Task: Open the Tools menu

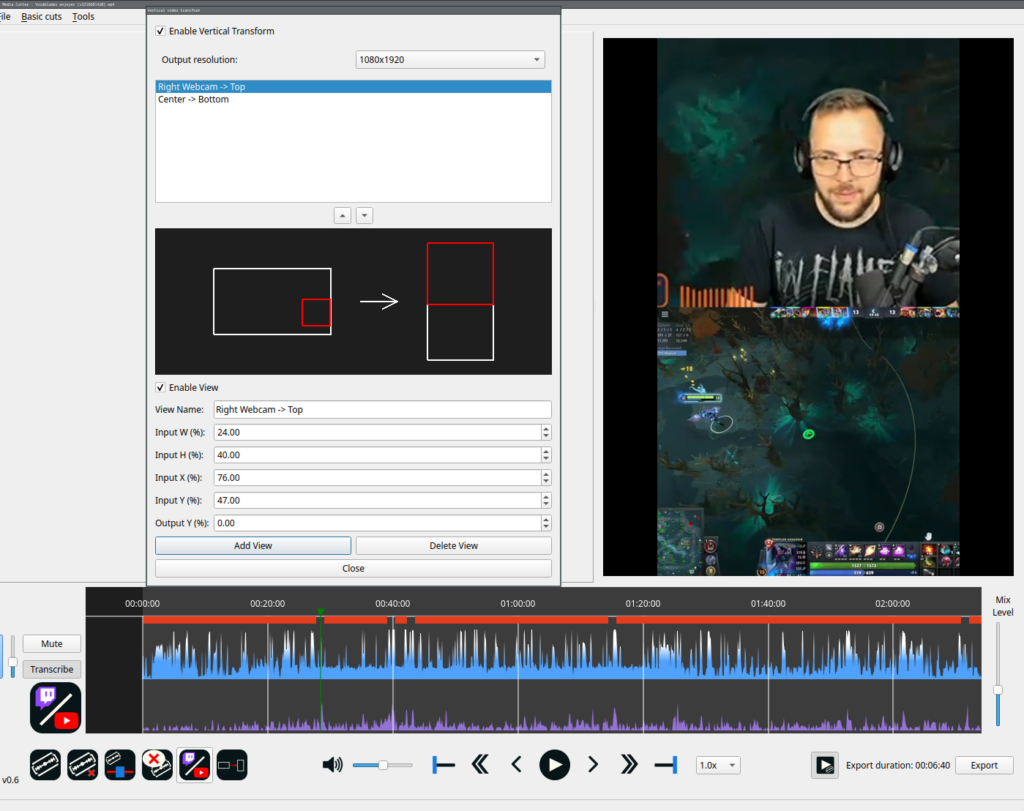Action: click(x=84, y=17)
